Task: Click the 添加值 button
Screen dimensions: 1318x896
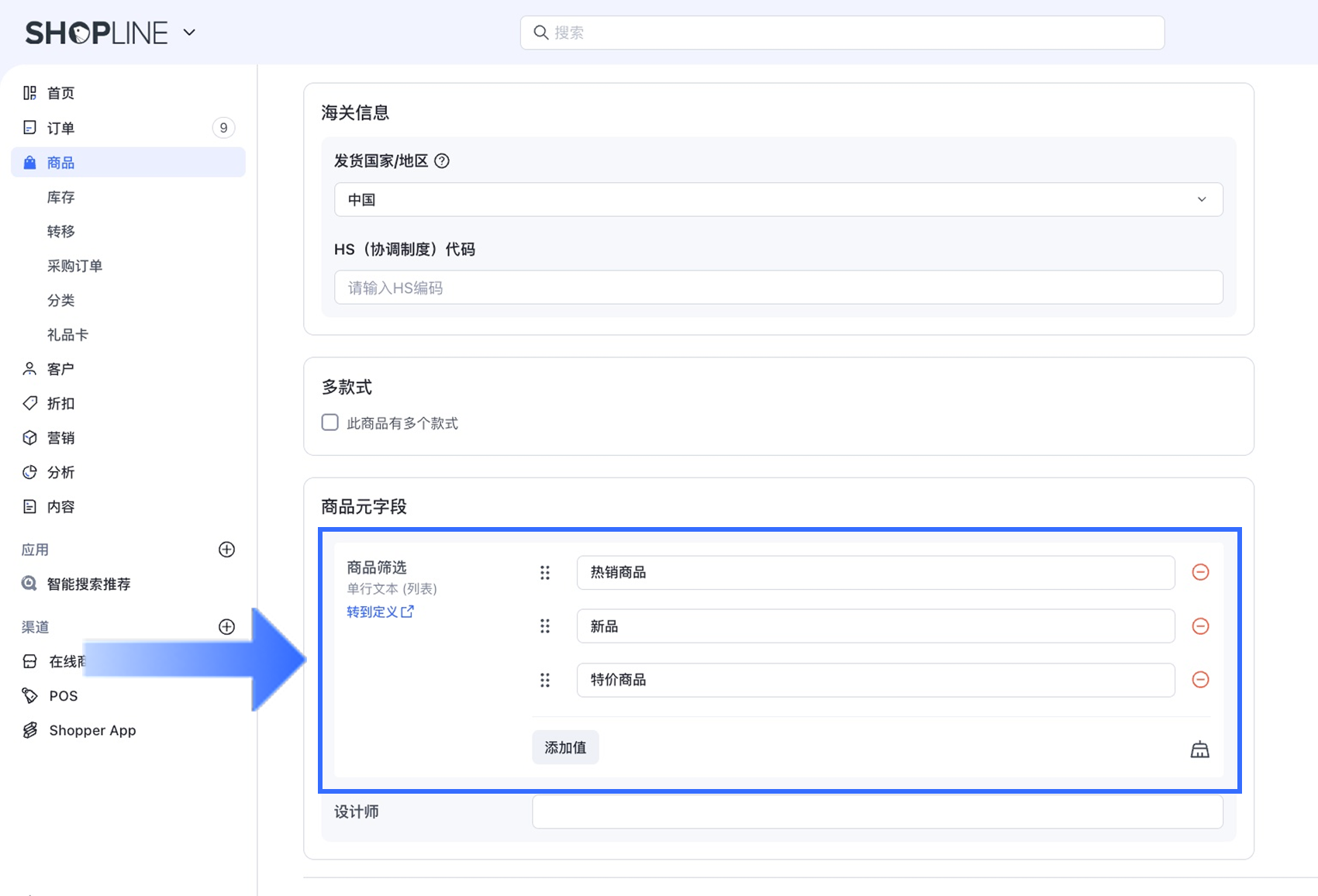Action: (x=565, y=748)
